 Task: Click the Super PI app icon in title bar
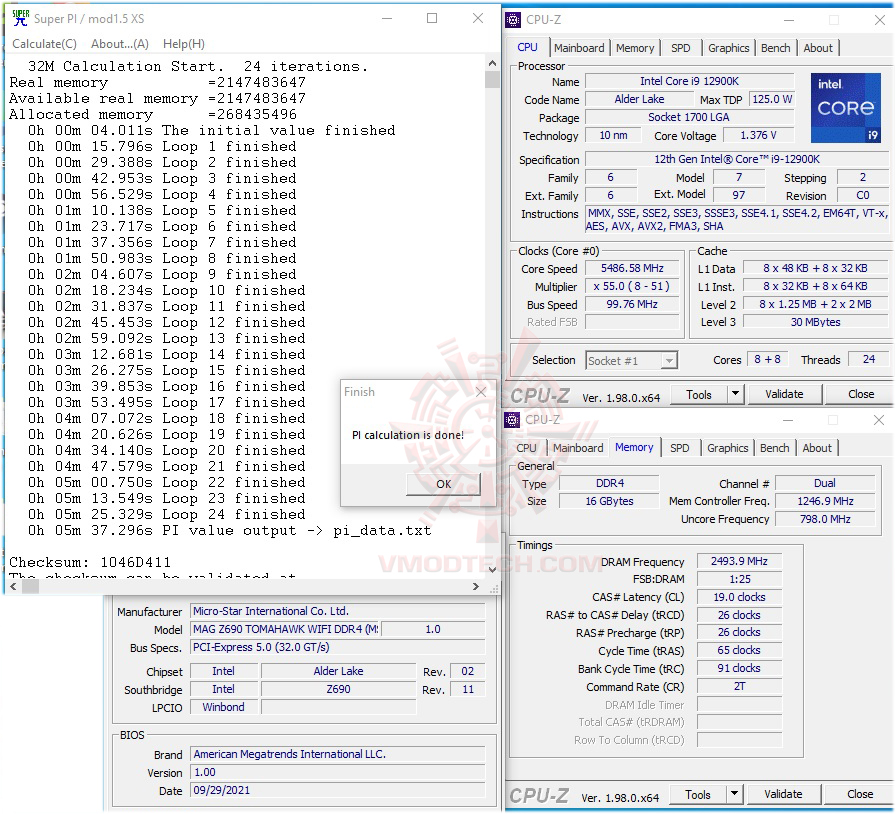[x=21, y=18]
